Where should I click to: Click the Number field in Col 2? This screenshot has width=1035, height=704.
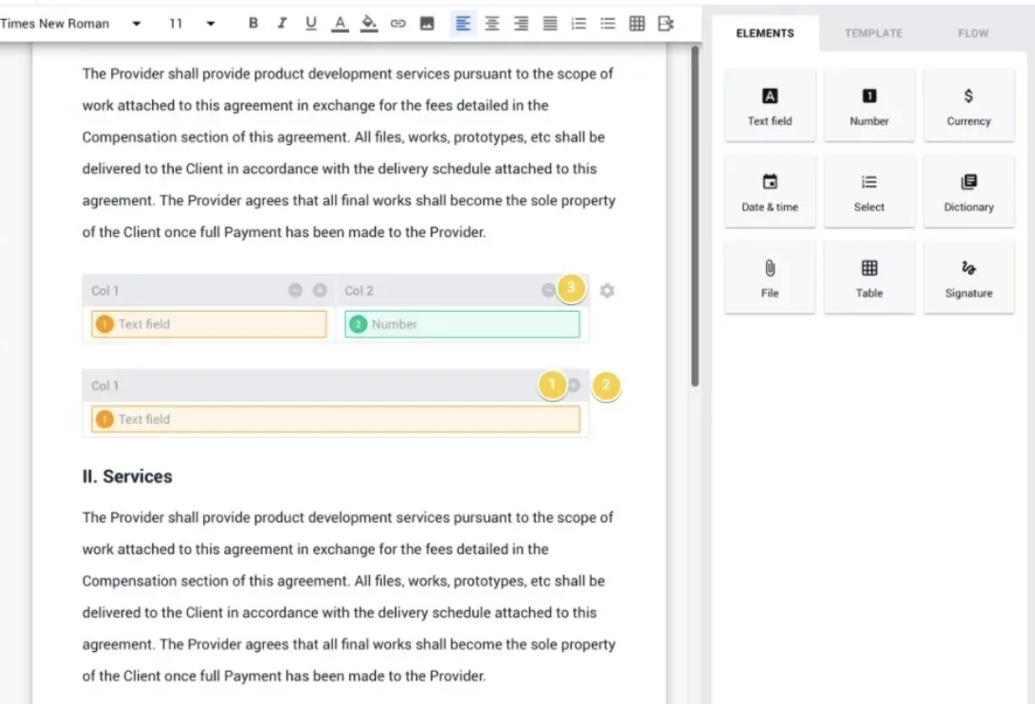click(462, 324)
